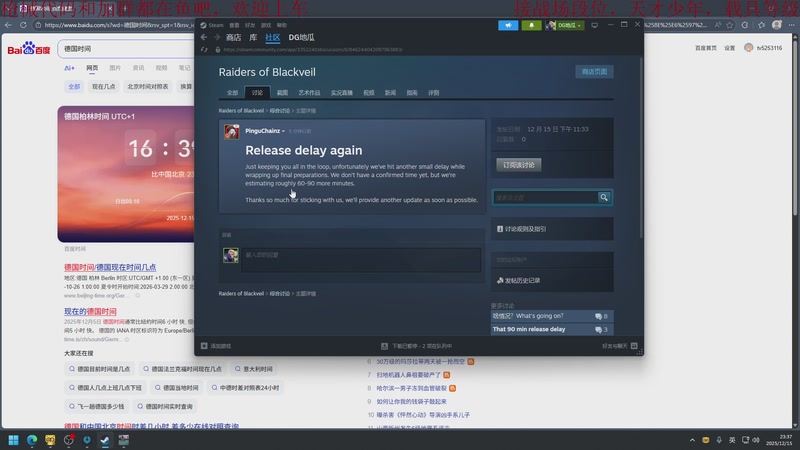The height and width of the screenshot is (450, 800).
Task: Open DG地瓜 profile tab in Steam
Action: pyautogui.click(x=302, y=37)
